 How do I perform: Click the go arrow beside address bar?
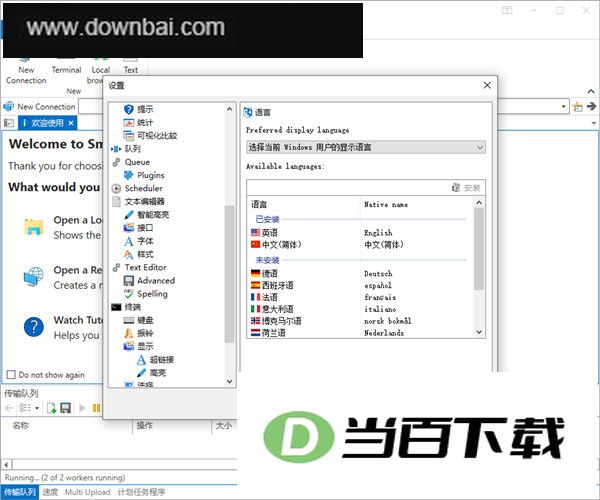[591, 107]
